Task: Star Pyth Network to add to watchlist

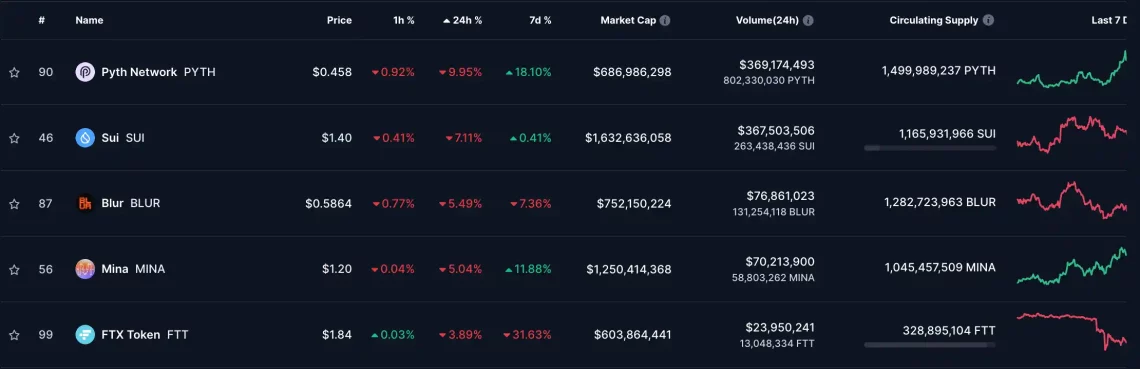Action: tap(14, 73)
